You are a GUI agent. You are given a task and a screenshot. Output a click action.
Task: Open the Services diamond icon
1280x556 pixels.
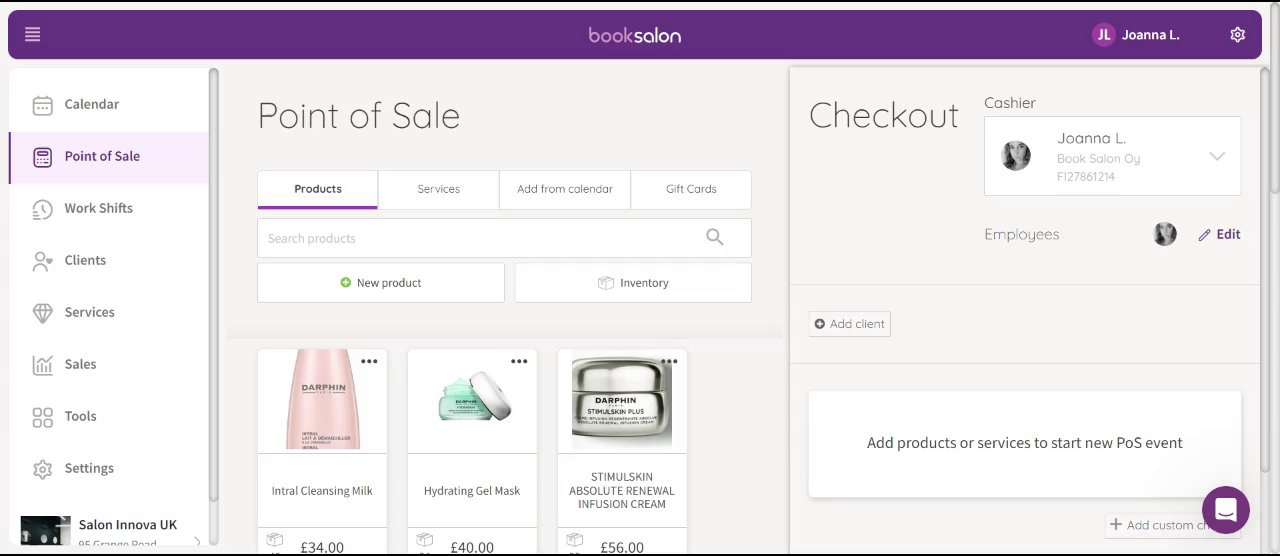42,313
